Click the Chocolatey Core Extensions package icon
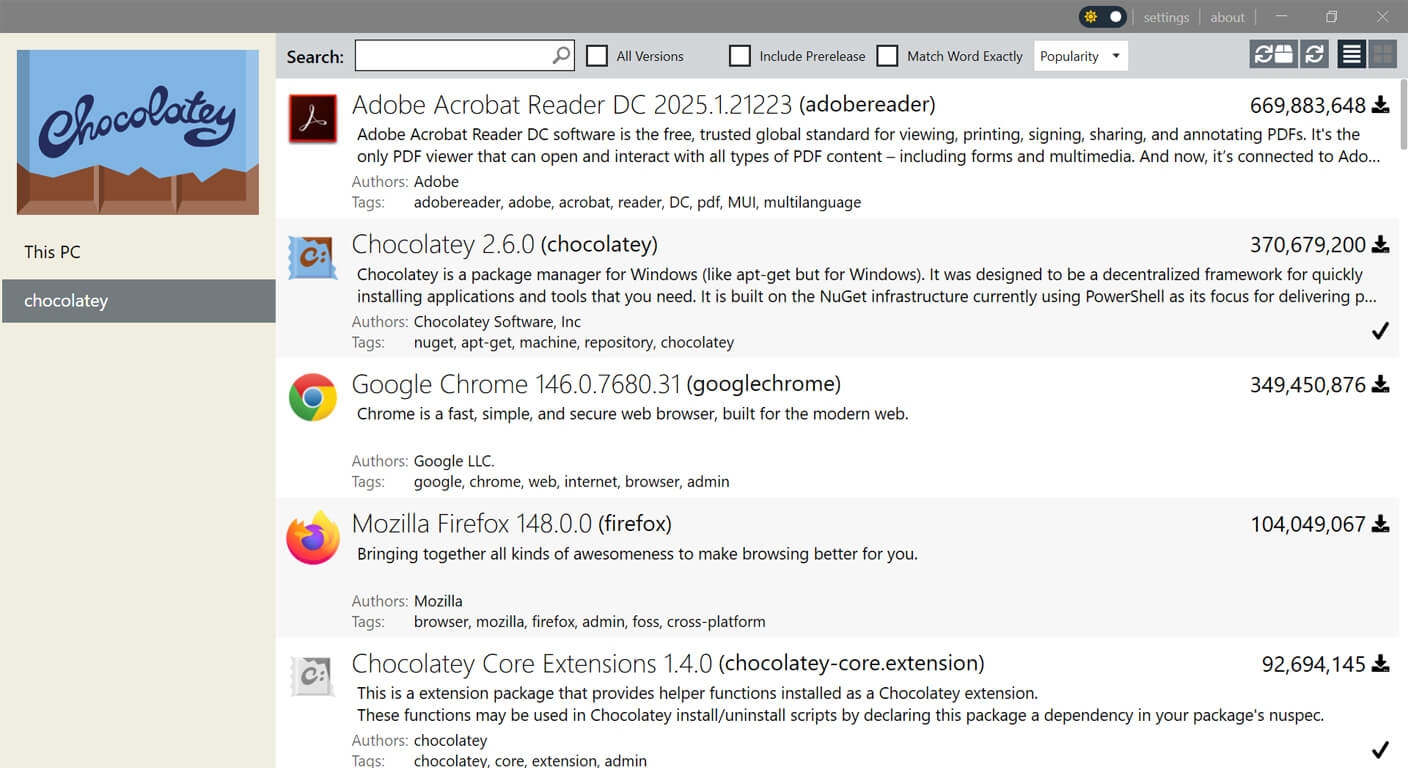 313,677
